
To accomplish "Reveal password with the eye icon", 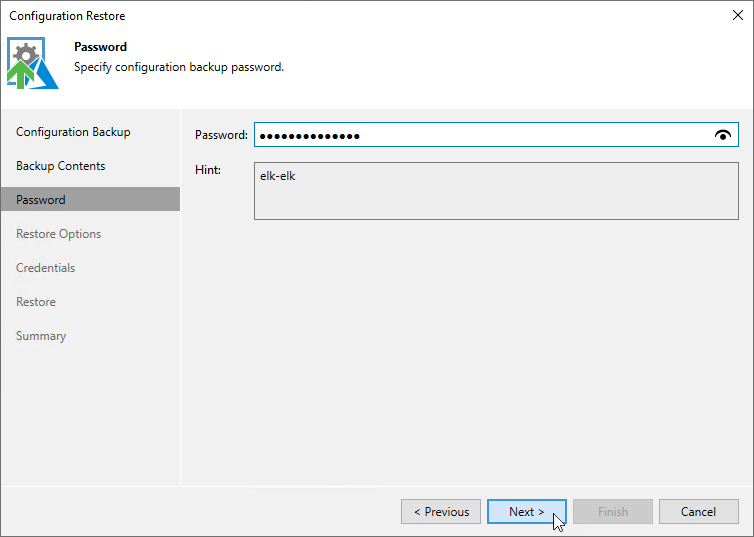I will [723, 135].
